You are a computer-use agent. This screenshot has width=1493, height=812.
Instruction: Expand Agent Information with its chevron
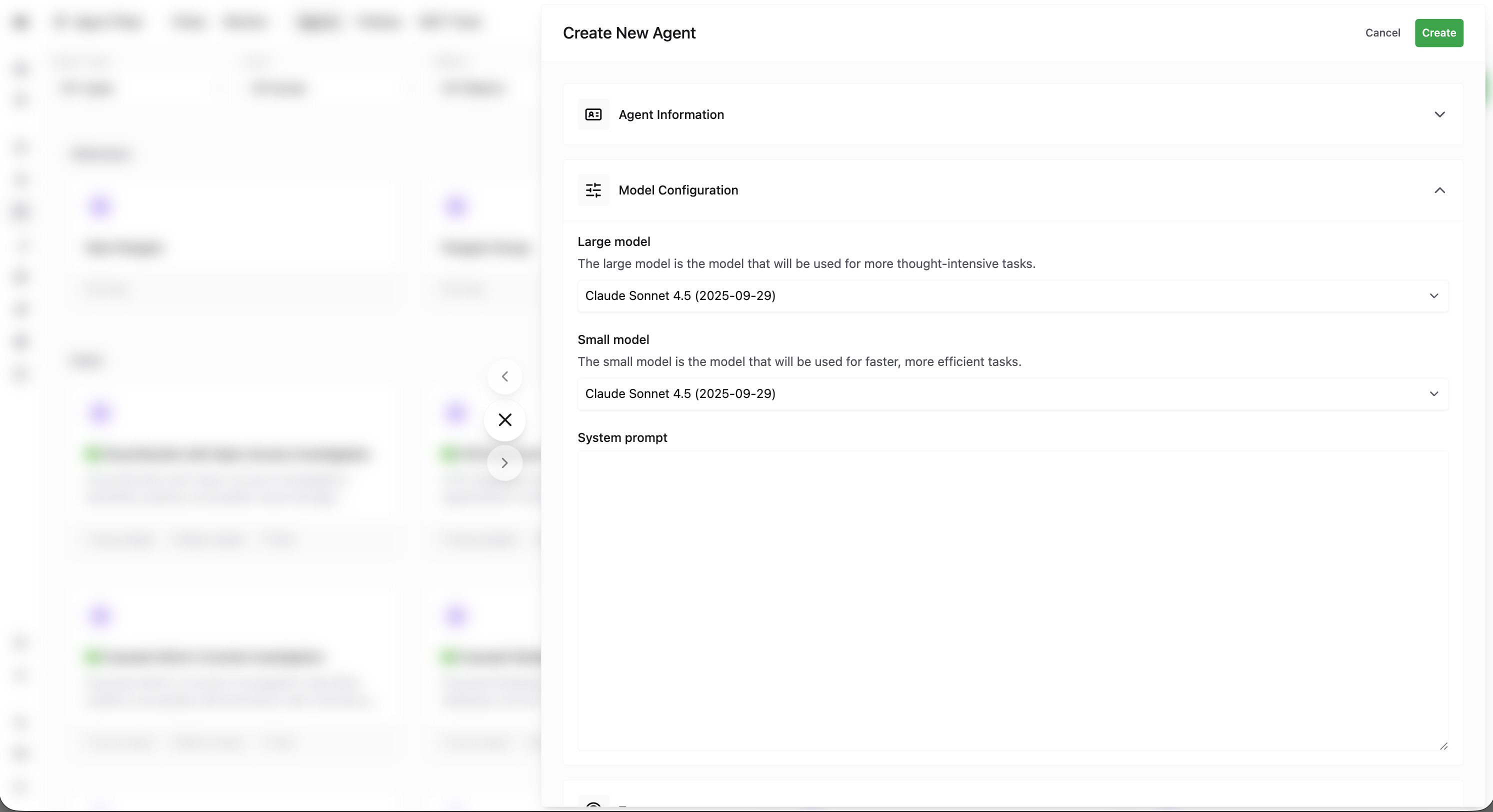(x=1439, y=115)
